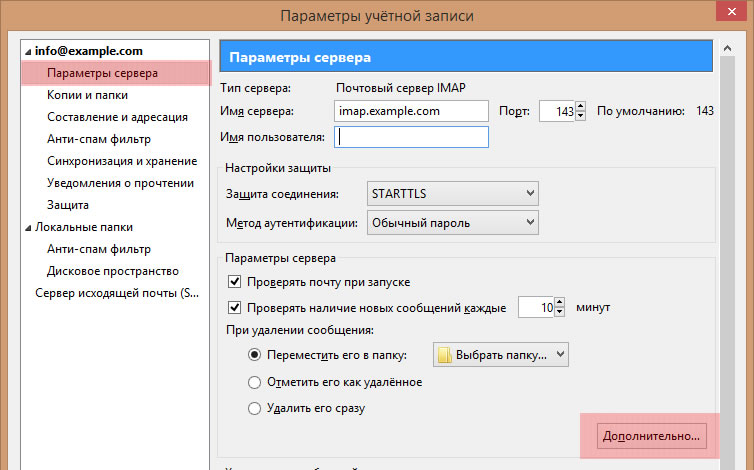754x470 pixels.
Task: Select Отметить его как удалённое option
Action: pyautogui.click(x=254, y=382)
